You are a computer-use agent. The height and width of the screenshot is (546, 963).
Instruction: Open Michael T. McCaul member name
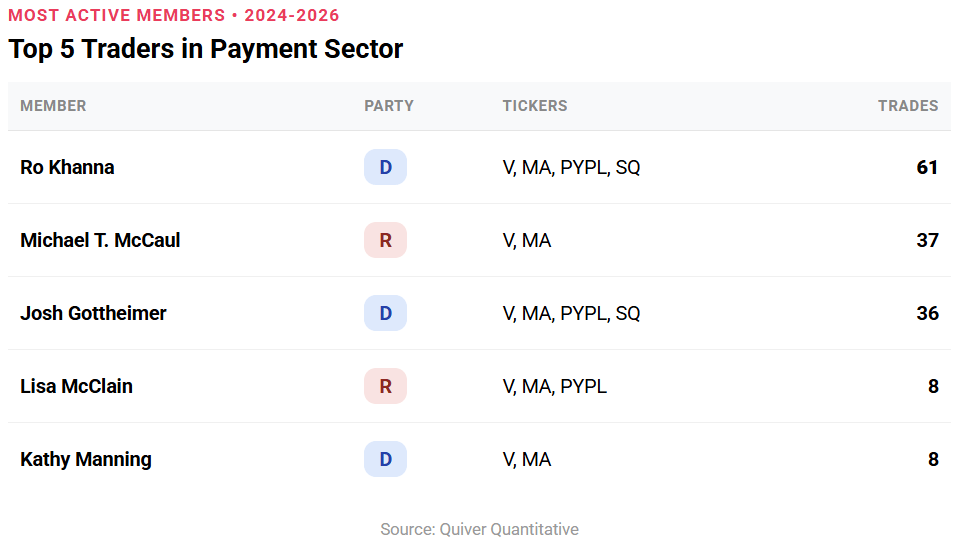coord(100,240)
